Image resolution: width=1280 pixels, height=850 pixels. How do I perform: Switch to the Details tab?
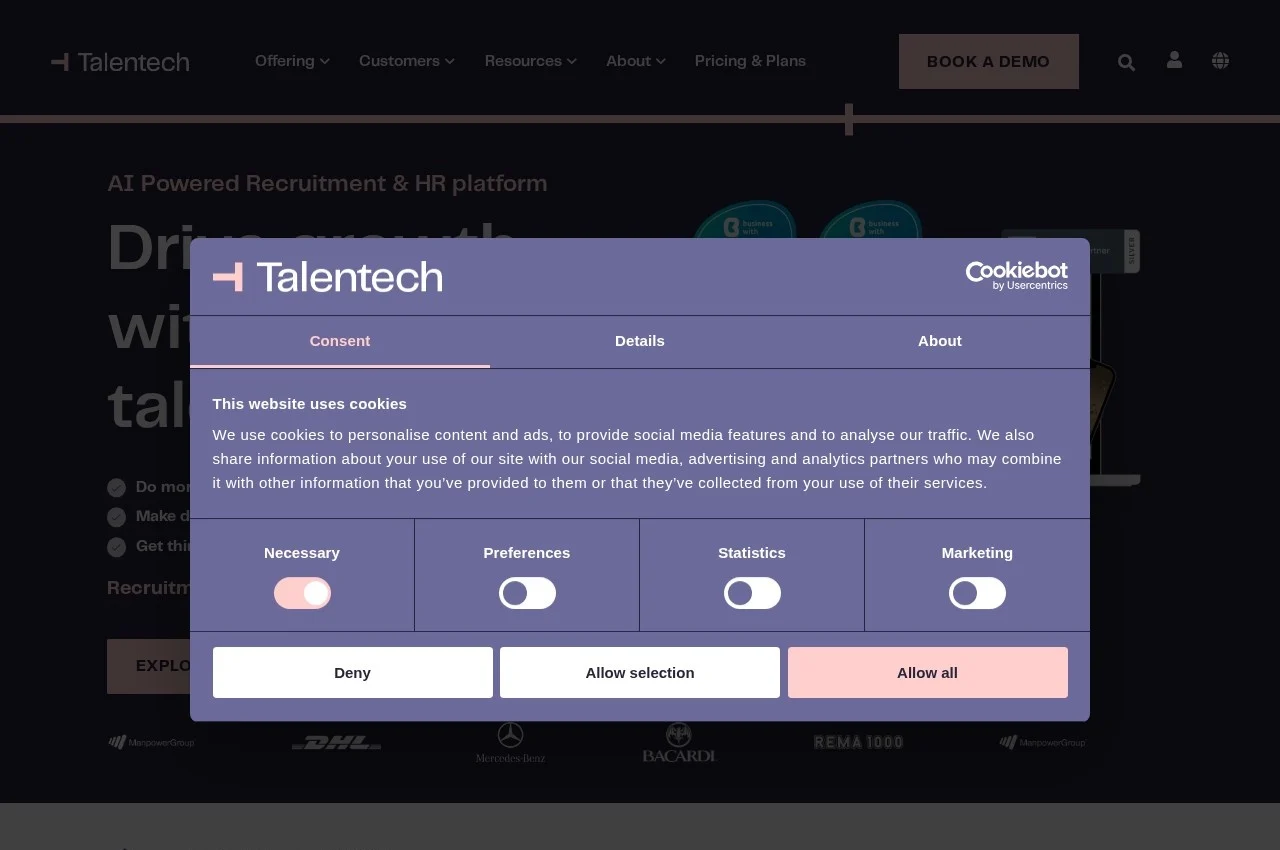click(x=640, y=341)
